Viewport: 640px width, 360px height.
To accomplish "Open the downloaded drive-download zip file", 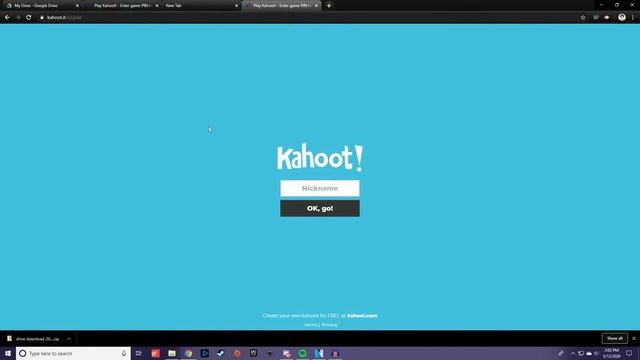I will click(34, 339).
